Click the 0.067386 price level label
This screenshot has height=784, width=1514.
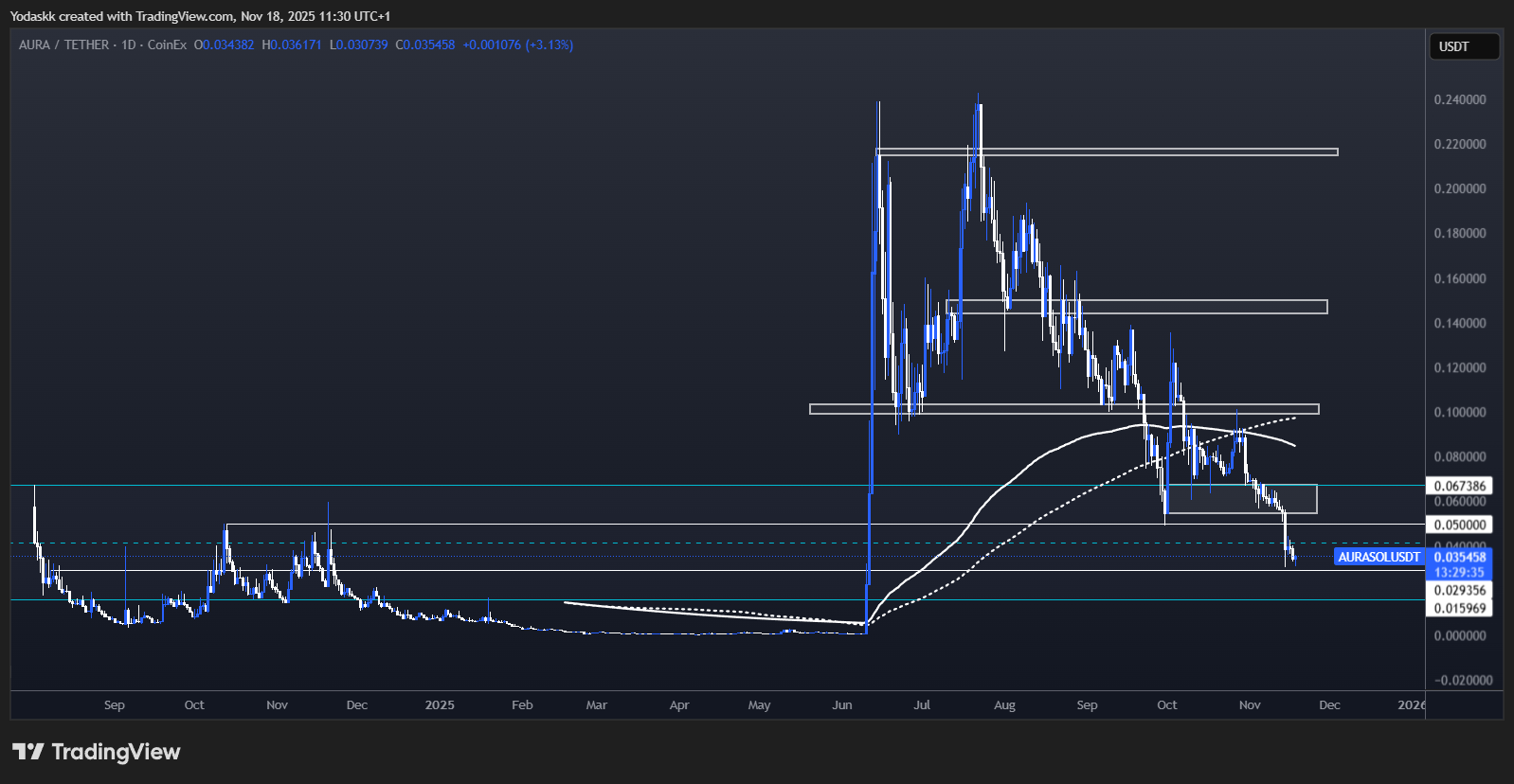1459,486
